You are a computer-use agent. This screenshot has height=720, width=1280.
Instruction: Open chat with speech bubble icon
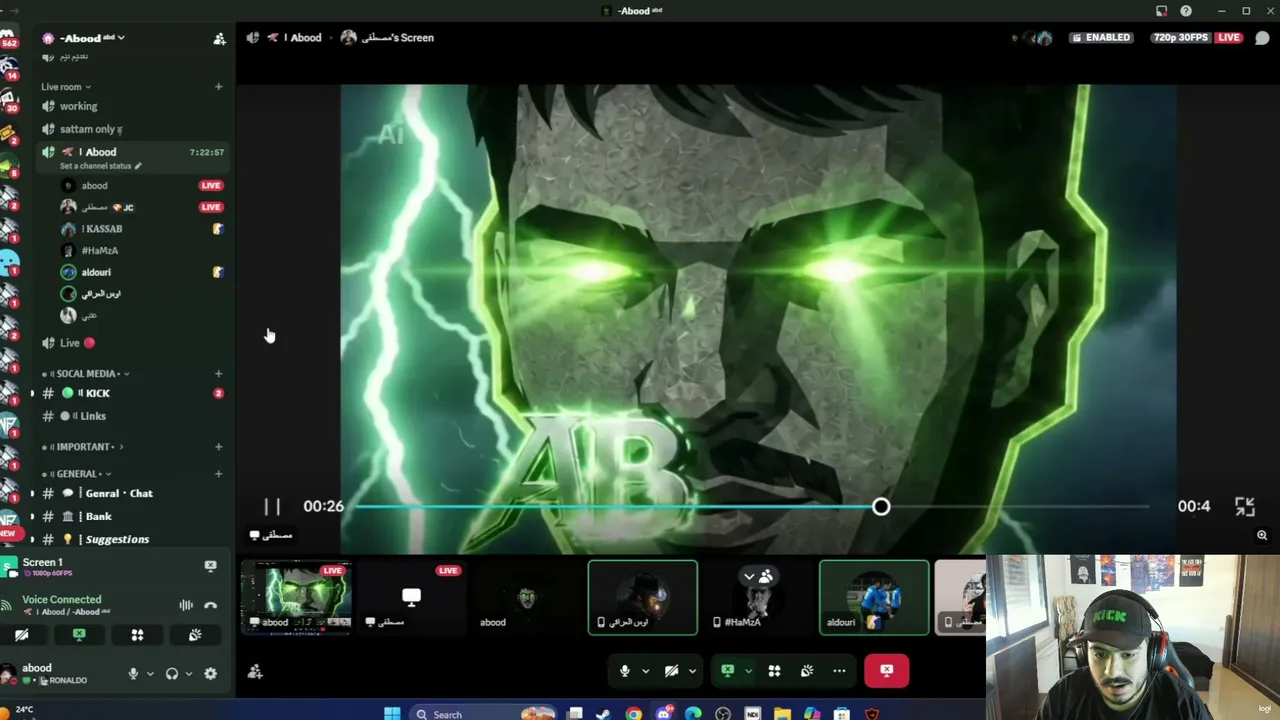pos(1262,38)
